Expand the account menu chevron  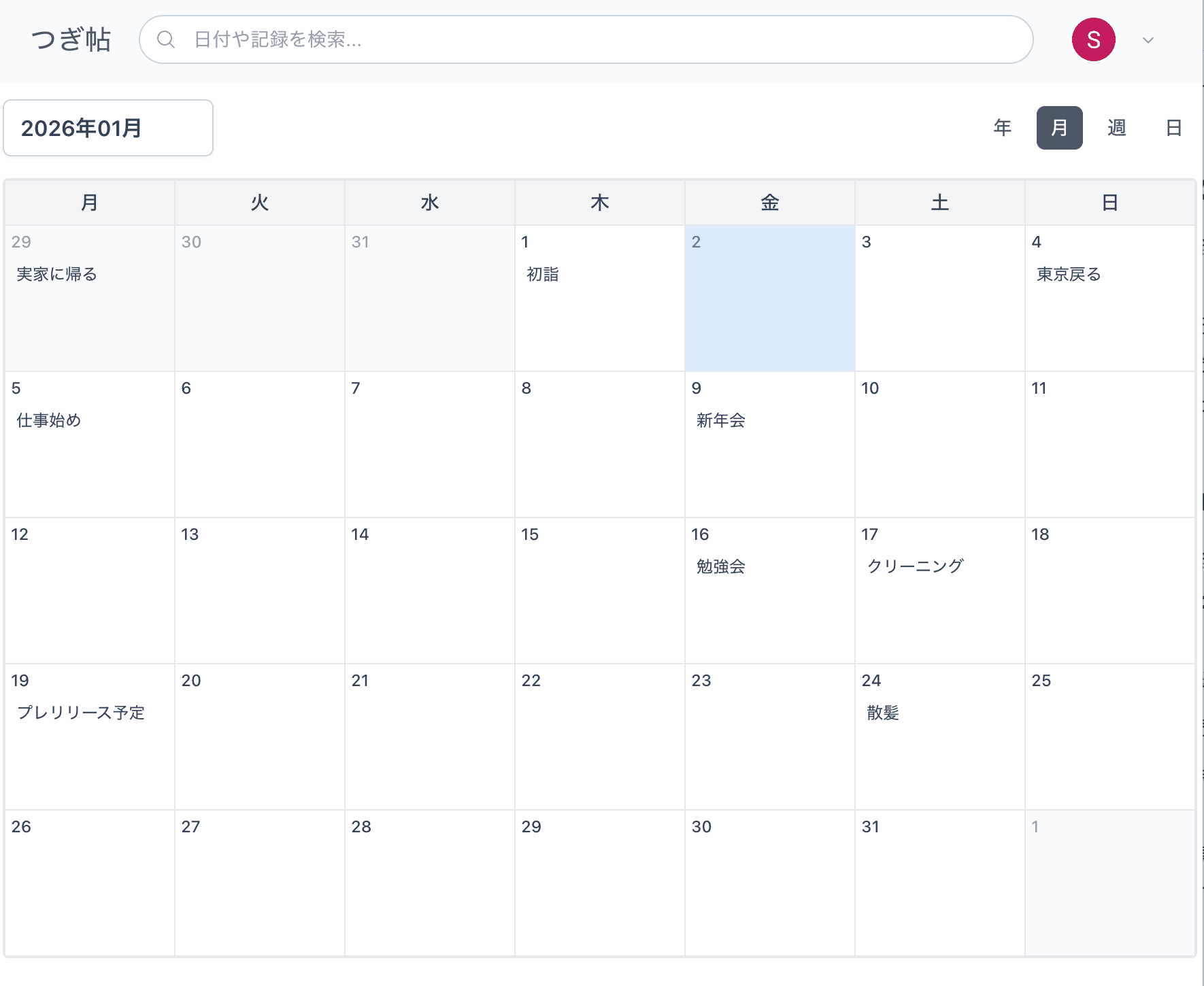(x=1148, y=40)
